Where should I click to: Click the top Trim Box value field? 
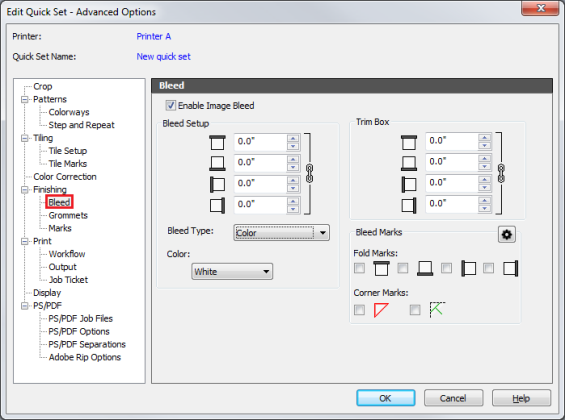(x=452, y=140)
